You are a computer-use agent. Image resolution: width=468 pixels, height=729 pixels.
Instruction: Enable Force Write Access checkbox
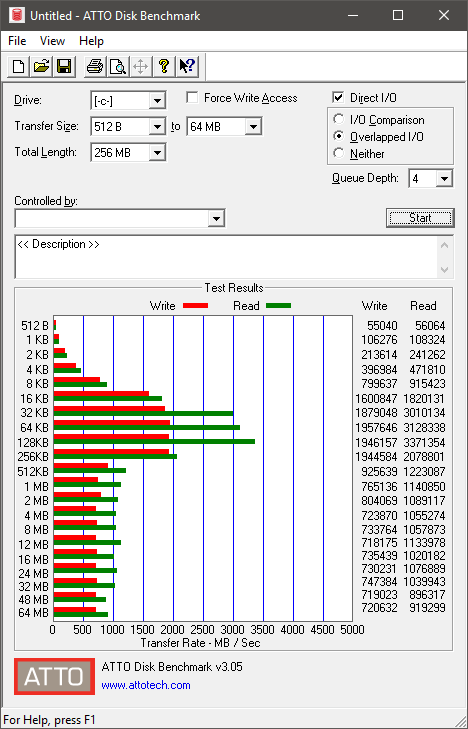tap(192, 98)
